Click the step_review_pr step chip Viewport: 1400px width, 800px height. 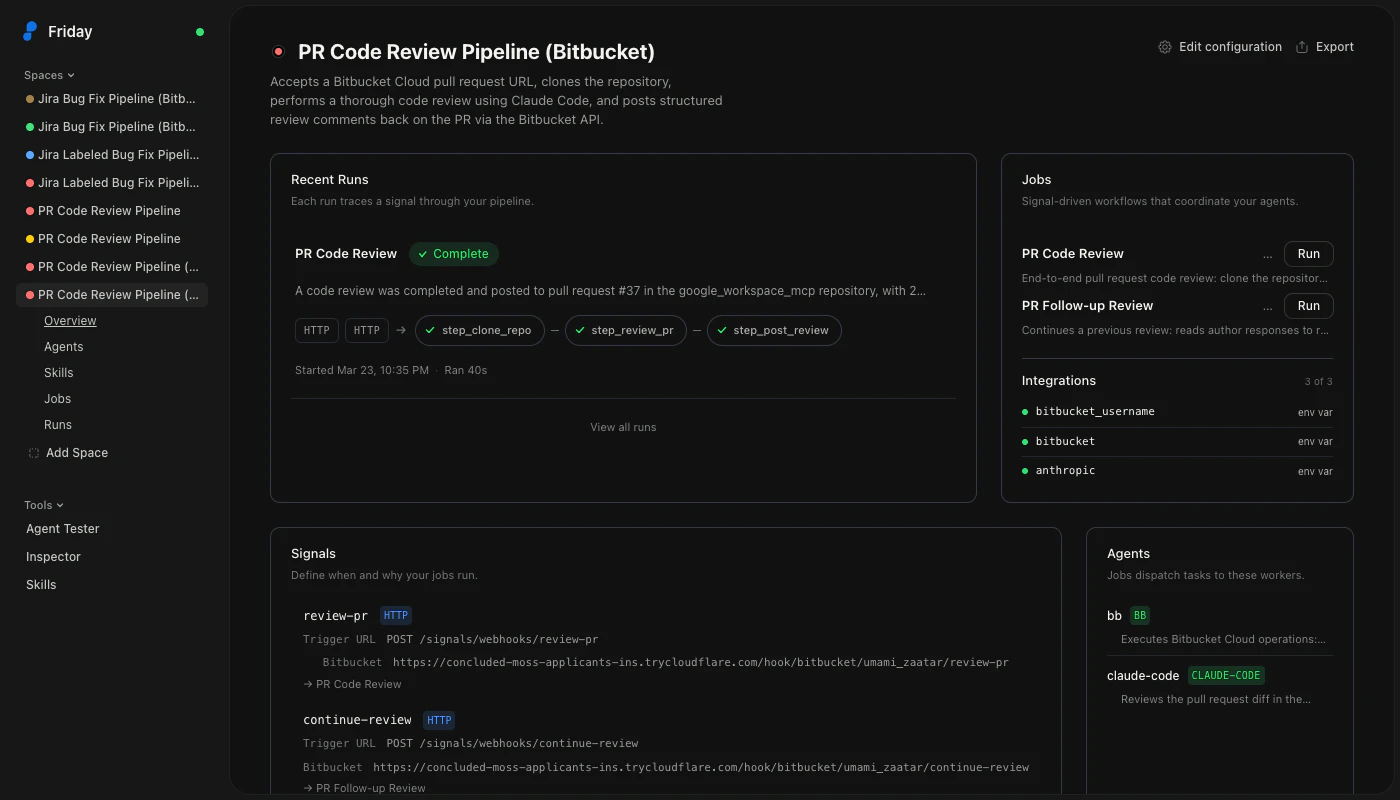click(x=626, y=330)
